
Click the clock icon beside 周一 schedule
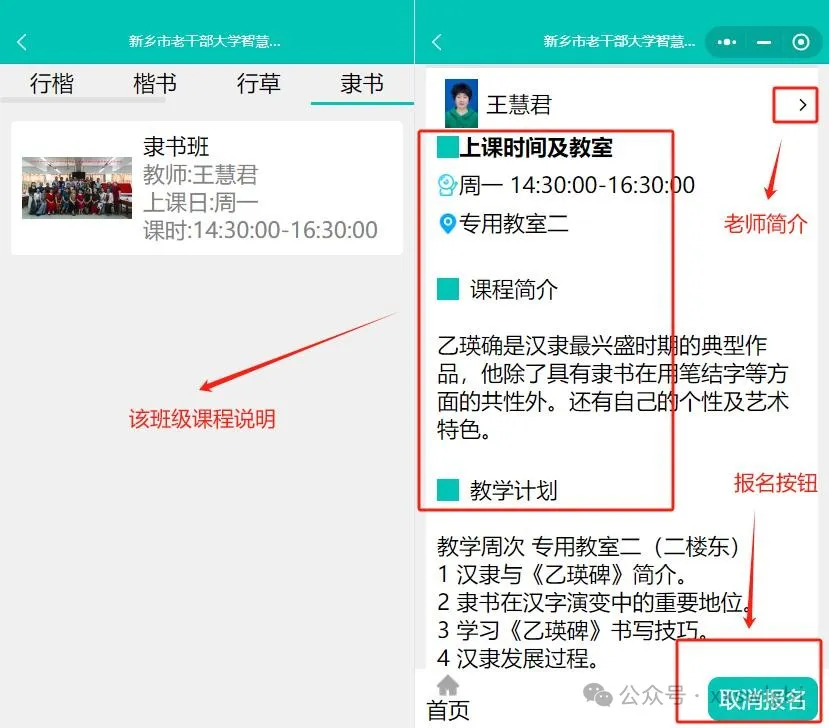[x=447, y=185]
